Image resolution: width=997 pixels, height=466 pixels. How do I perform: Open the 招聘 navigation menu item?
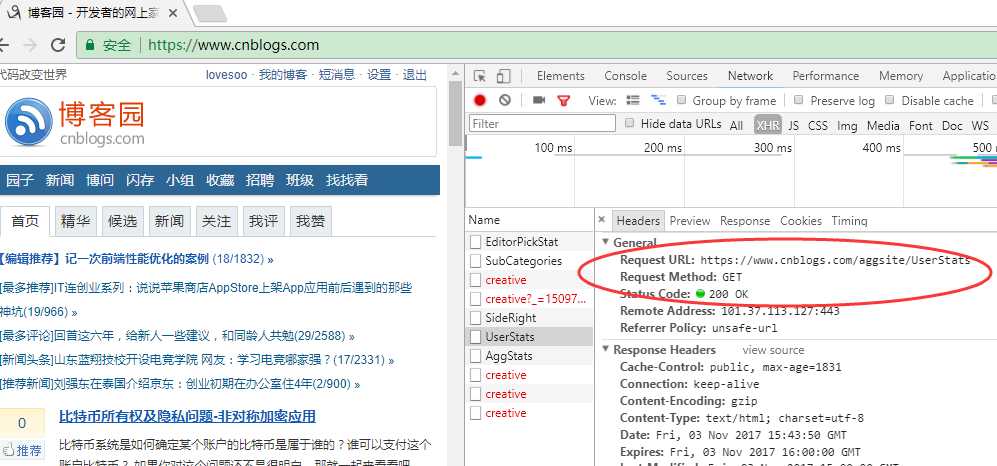259,180
